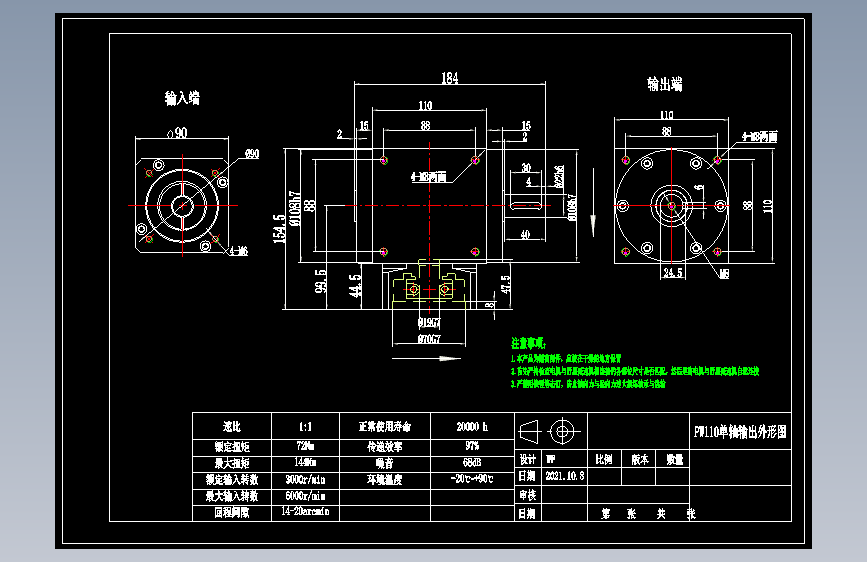Click the 14-20arcmin value

click(x=305, y=512)
